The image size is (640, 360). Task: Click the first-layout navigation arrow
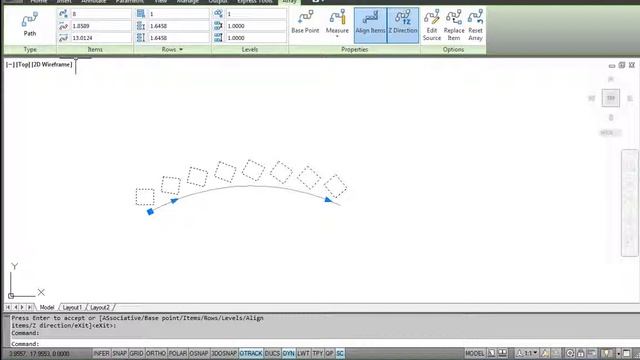coord(8,307)
